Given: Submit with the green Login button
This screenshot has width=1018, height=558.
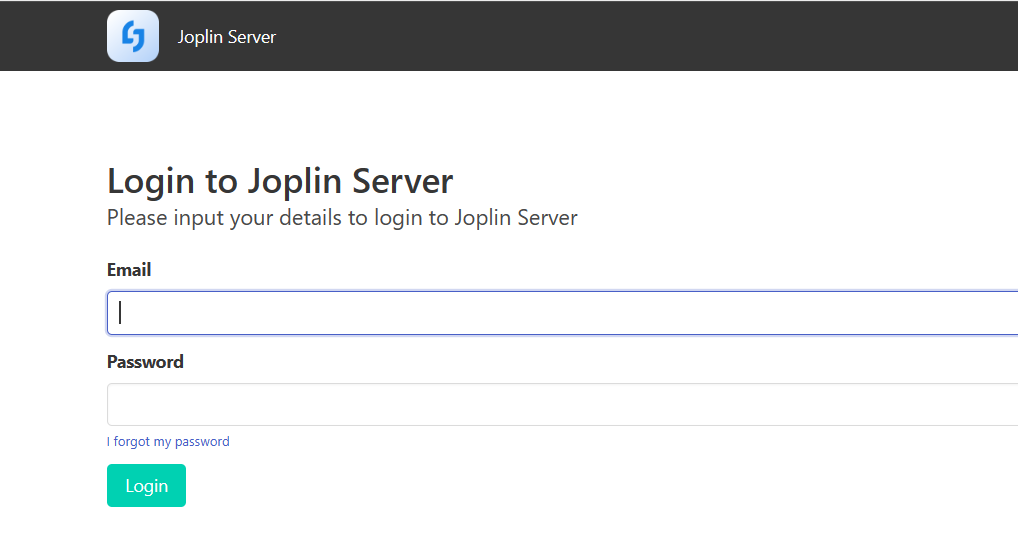Looking at the screenshot, I should [x=146, y=485].
